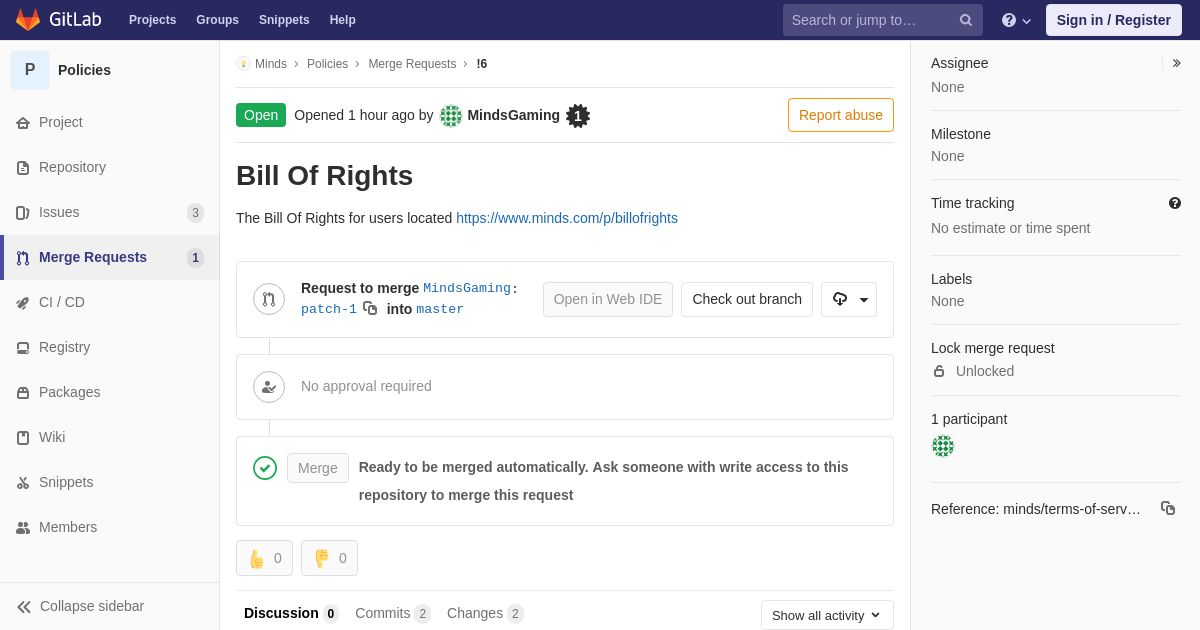Click the Report abuse button
1200x630 pixels.
coord(841,115)
